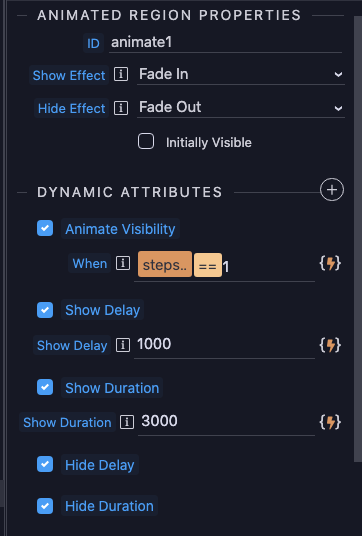The image size is (362, 536).
Task: Click the Show Delay field with 1000
Action: pos(224,345)
